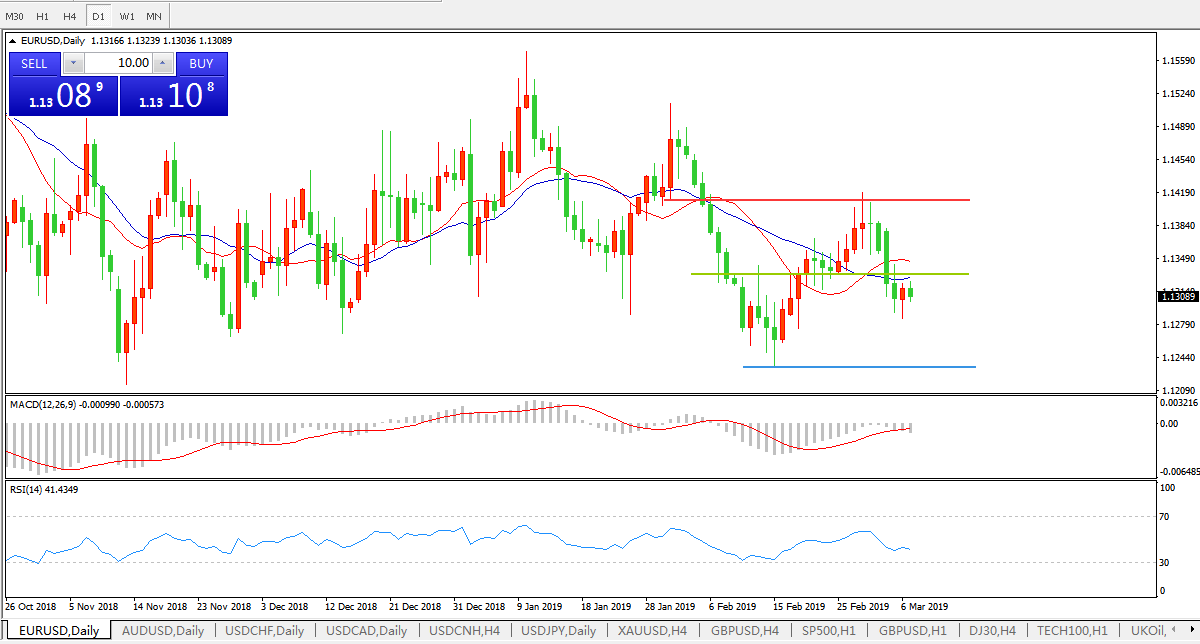
Task: Decrease trade volume with down arrow
Action: pos(74,63)
